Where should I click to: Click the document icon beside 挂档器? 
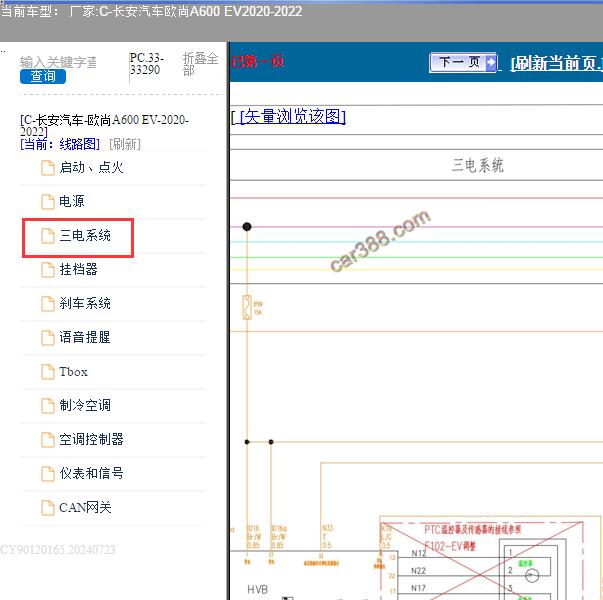click(48, 270)
